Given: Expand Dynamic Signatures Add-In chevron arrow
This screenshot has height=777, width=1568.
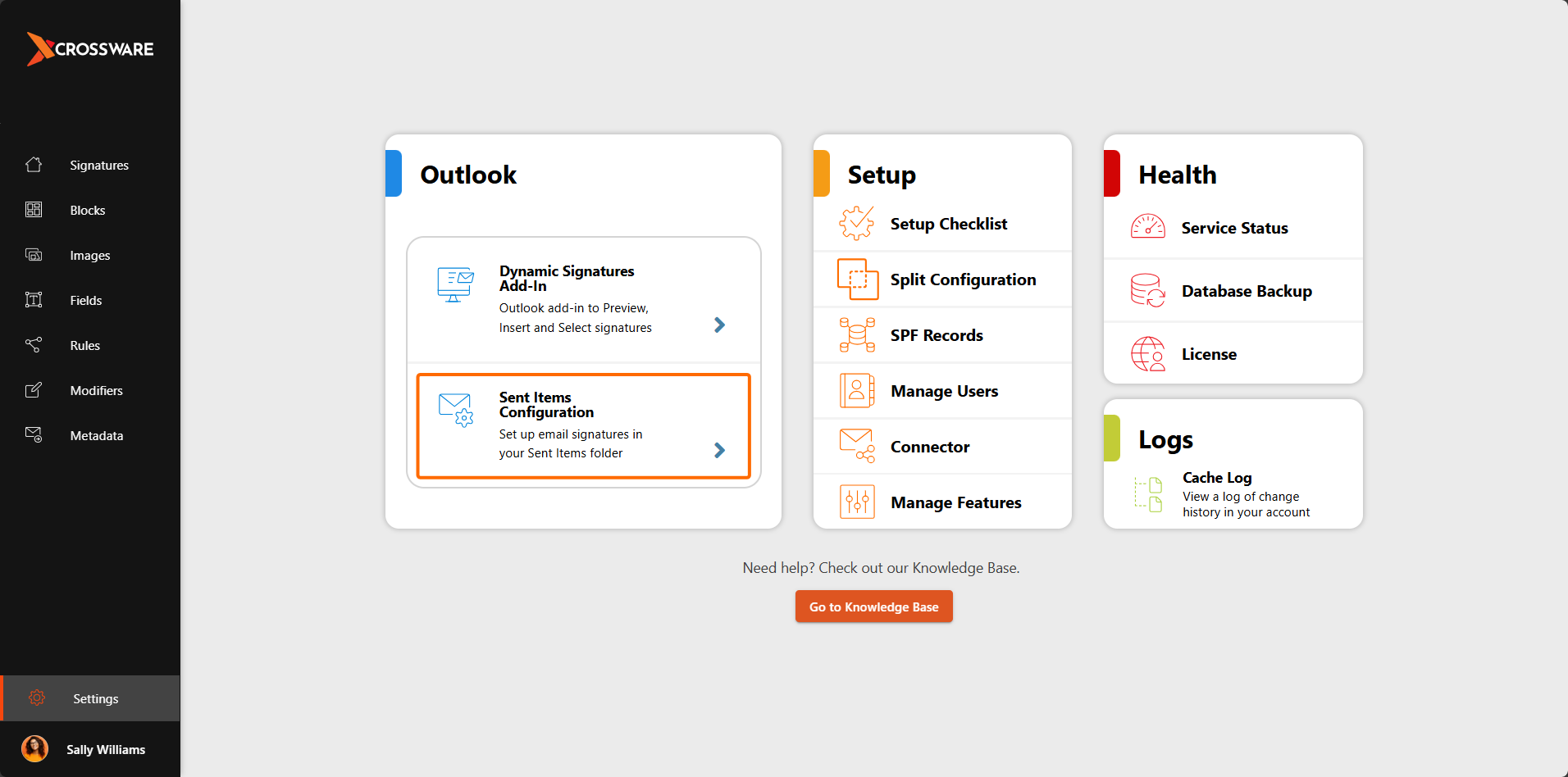Looking at the screenshot, I should pos(719,325).
